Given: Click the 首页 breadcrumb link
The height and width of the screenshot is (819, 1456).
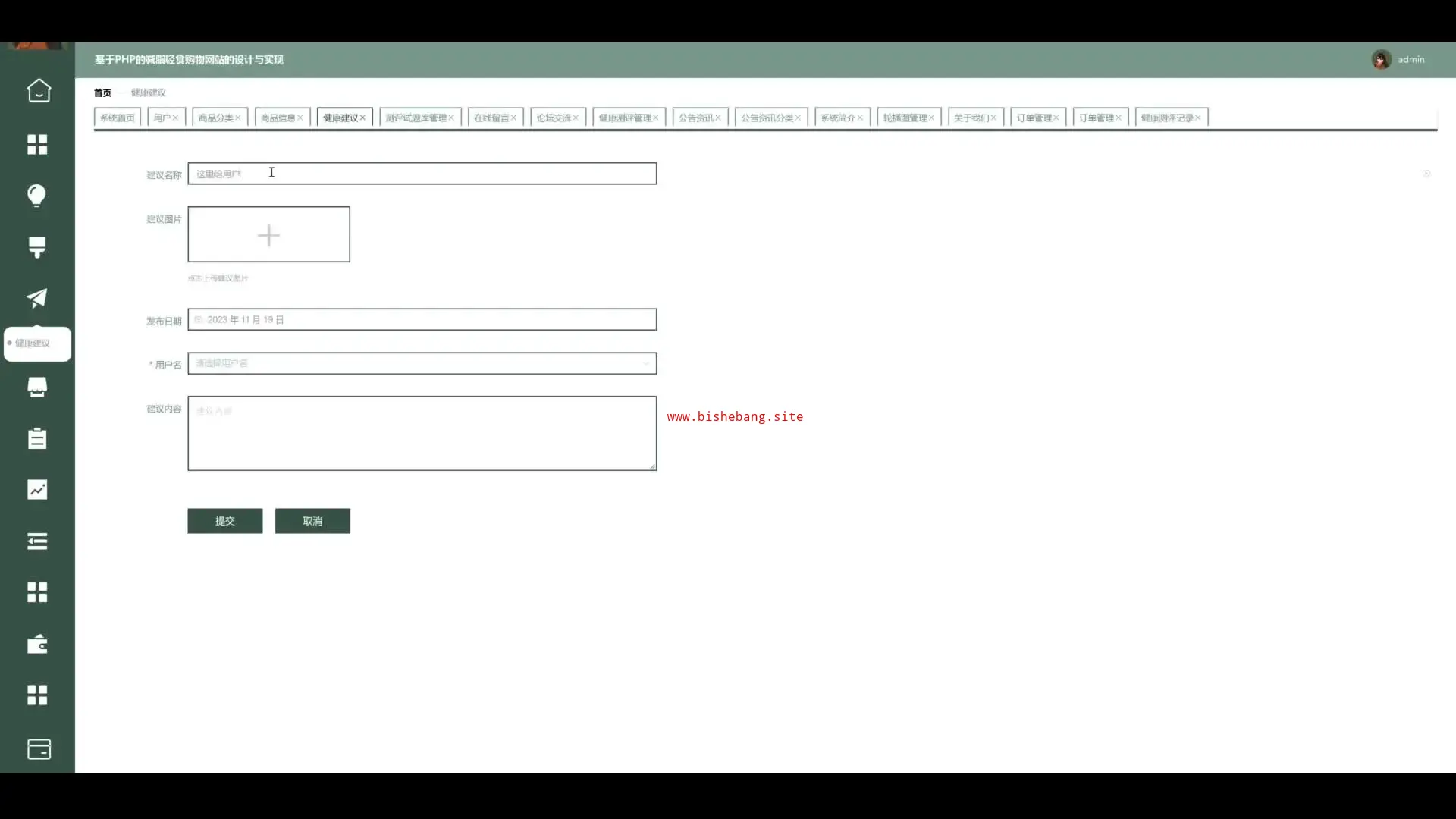Looking at the screenshot, I should (102, 93).
